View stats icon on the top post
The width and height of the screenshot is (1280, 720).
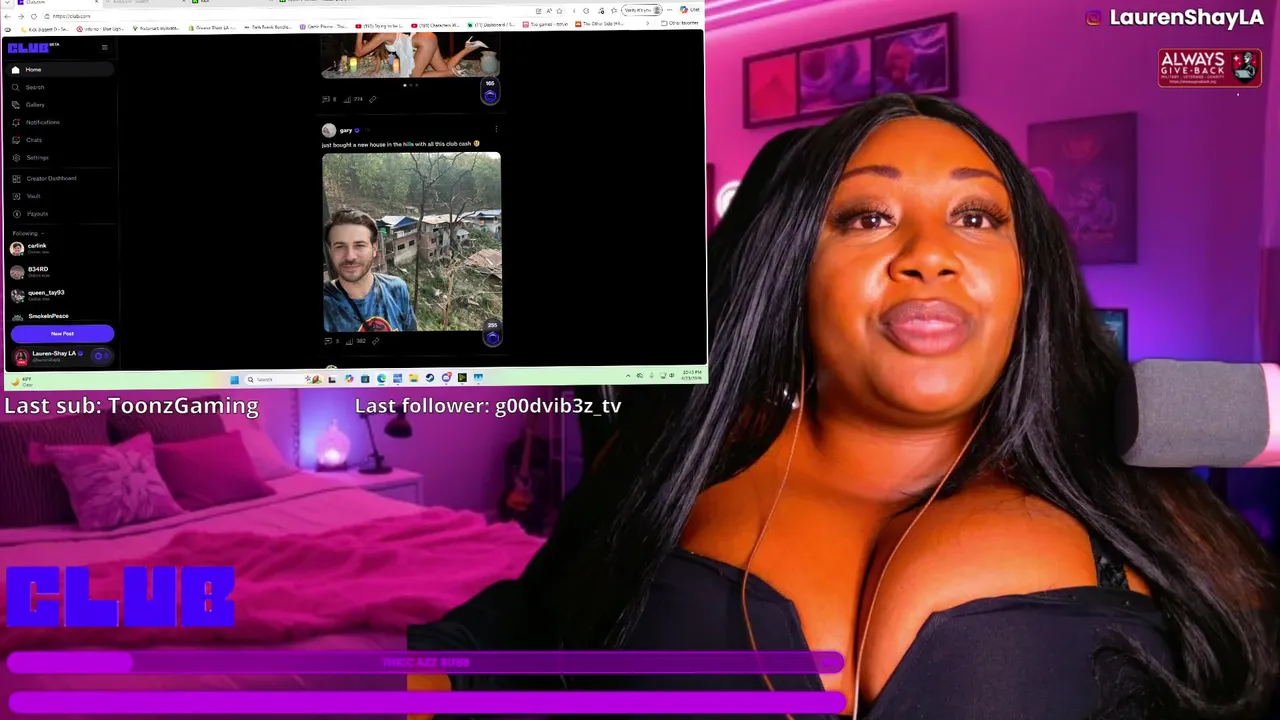pyautogui.click(x=347, y=99)
